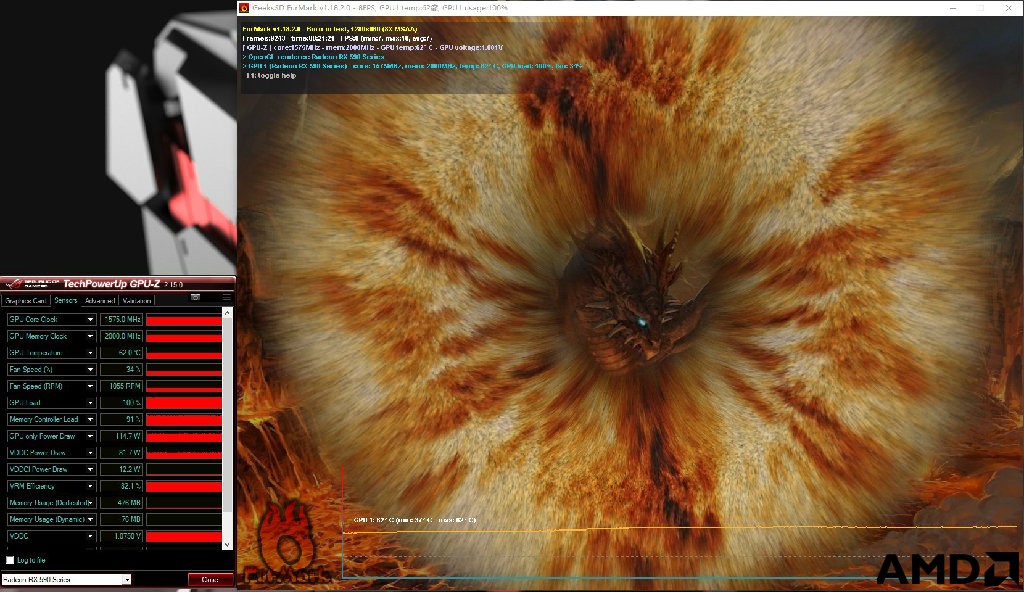Click the GPU-Z sensor list scroll down arrow
Viewport: 1024px width, 592px height.
(x=227, y=544)
